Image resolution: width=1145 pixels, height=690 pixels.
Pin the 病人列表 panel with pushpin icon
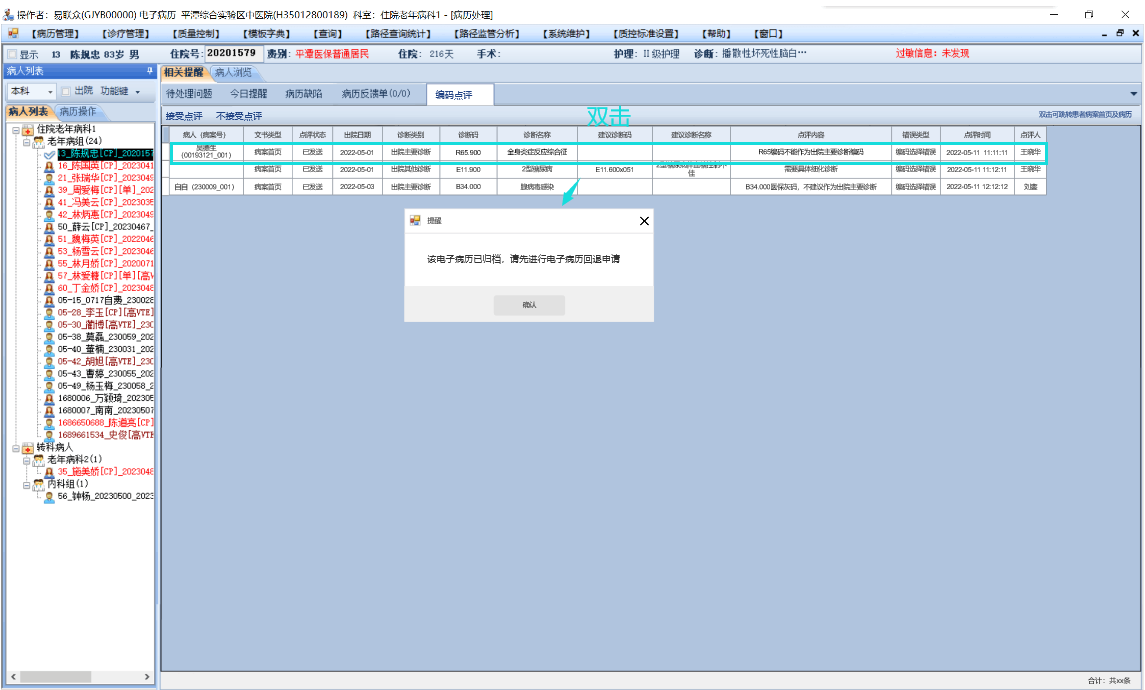click(150, 71)
